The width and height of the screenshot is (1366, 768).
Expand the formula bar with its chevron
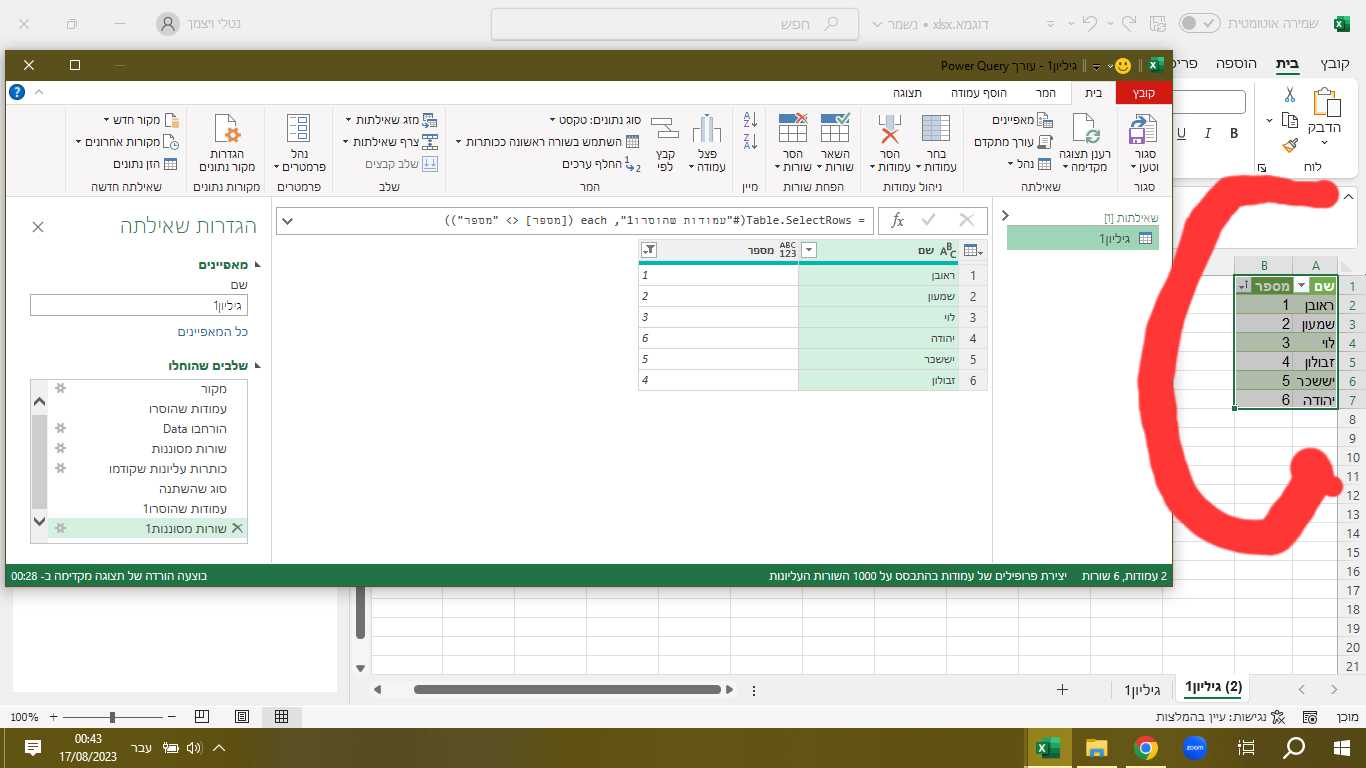click(288, 220)
